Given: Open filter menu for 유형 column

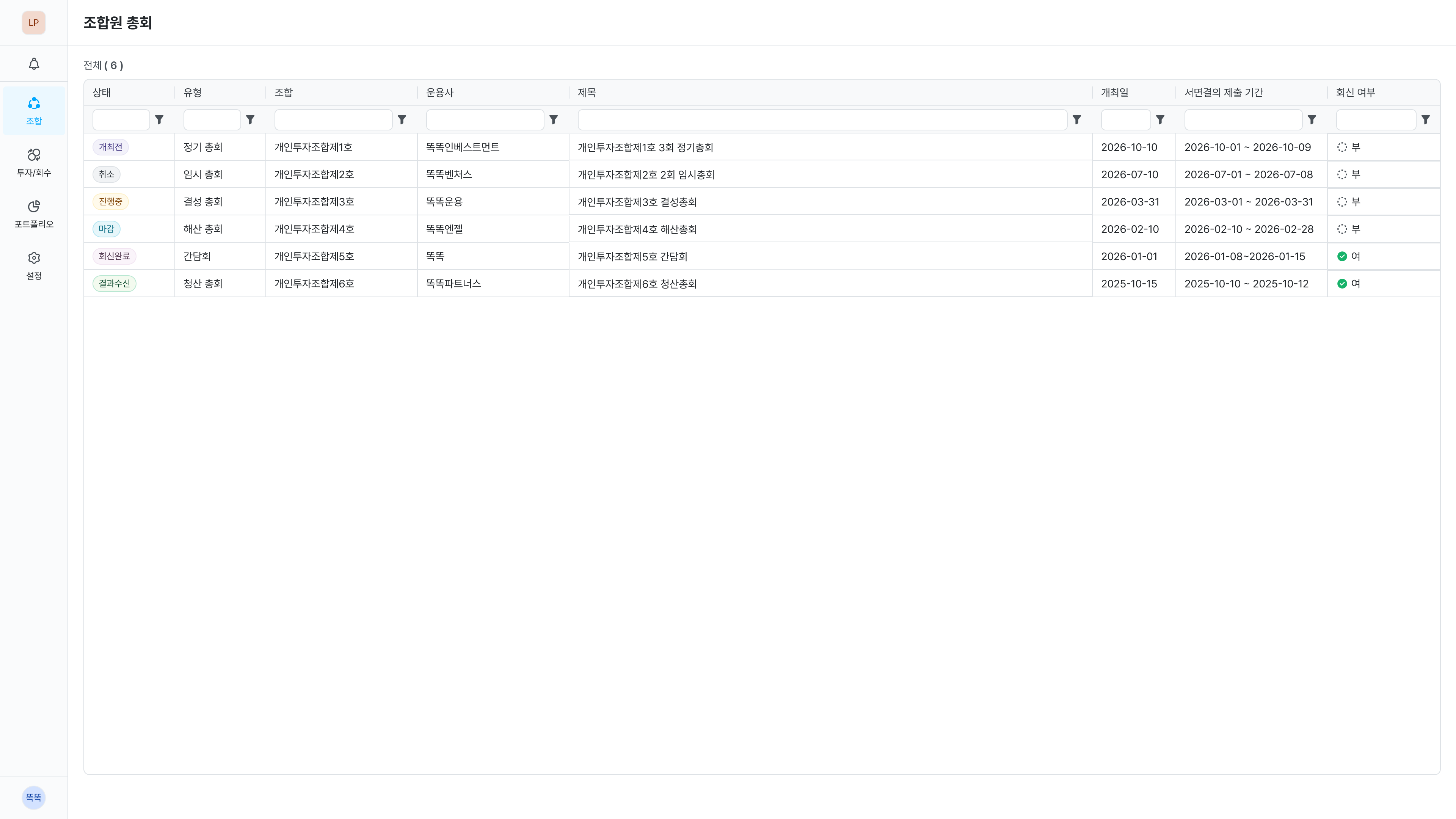Looking at the screenshot, I should point(250,120).
